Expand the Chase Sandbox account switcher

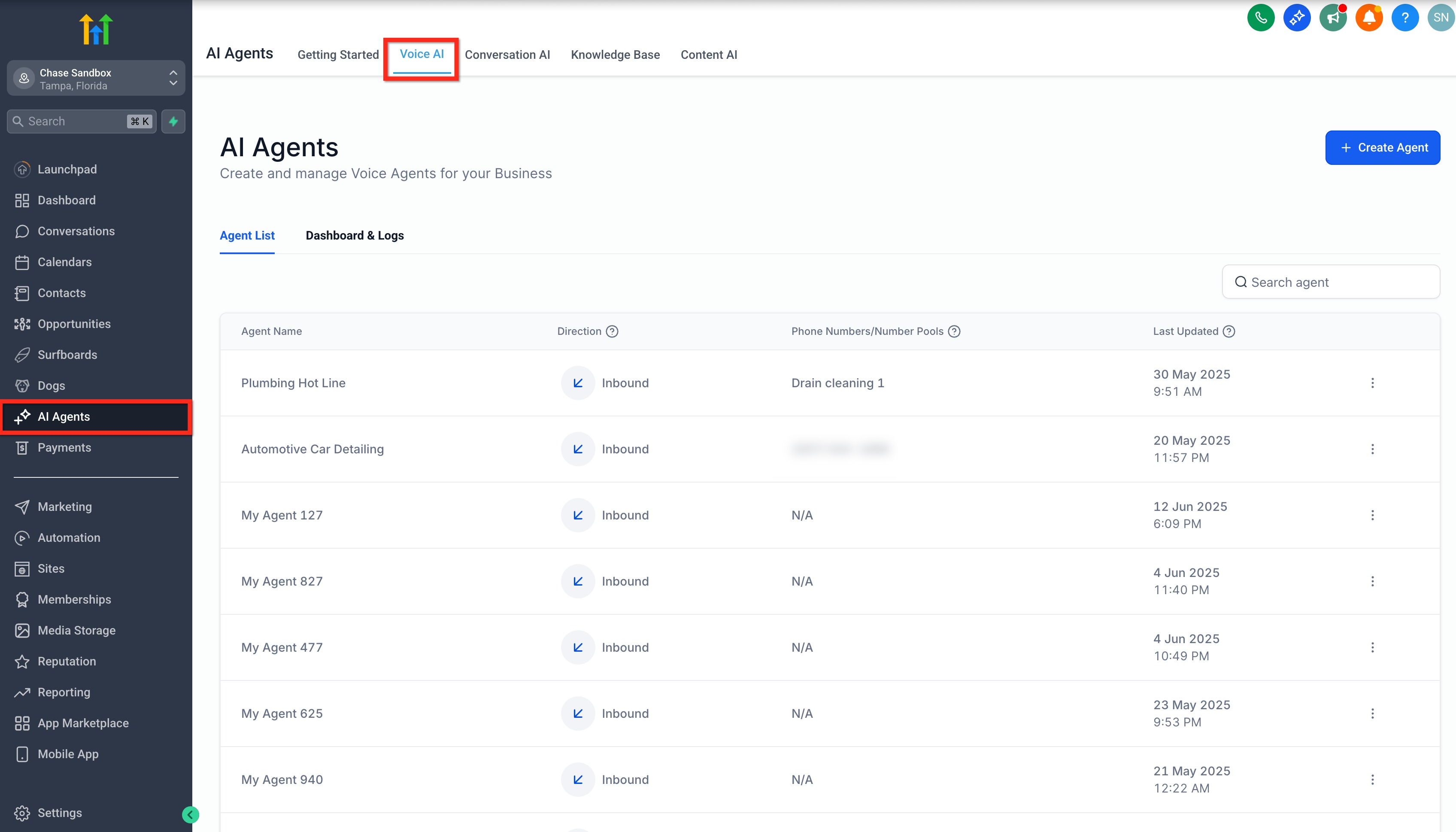click(96, 78)
